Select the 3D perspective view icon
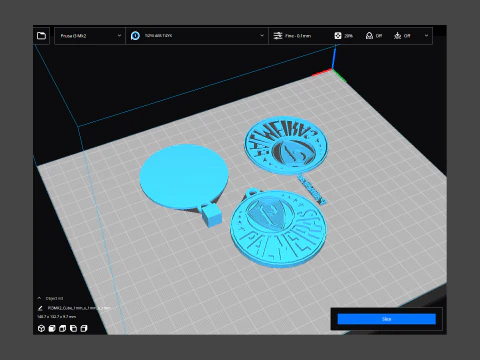This screenshot has width=480, height=360. [41, 329]
